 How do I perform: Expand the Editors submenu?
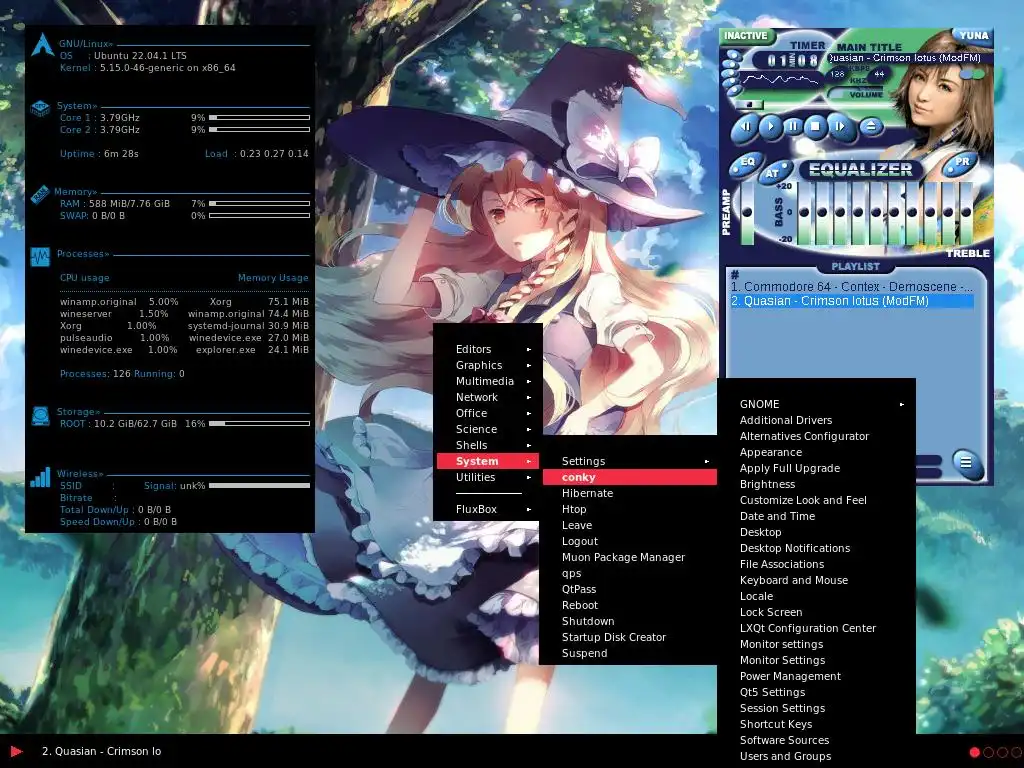pos(488,349)
